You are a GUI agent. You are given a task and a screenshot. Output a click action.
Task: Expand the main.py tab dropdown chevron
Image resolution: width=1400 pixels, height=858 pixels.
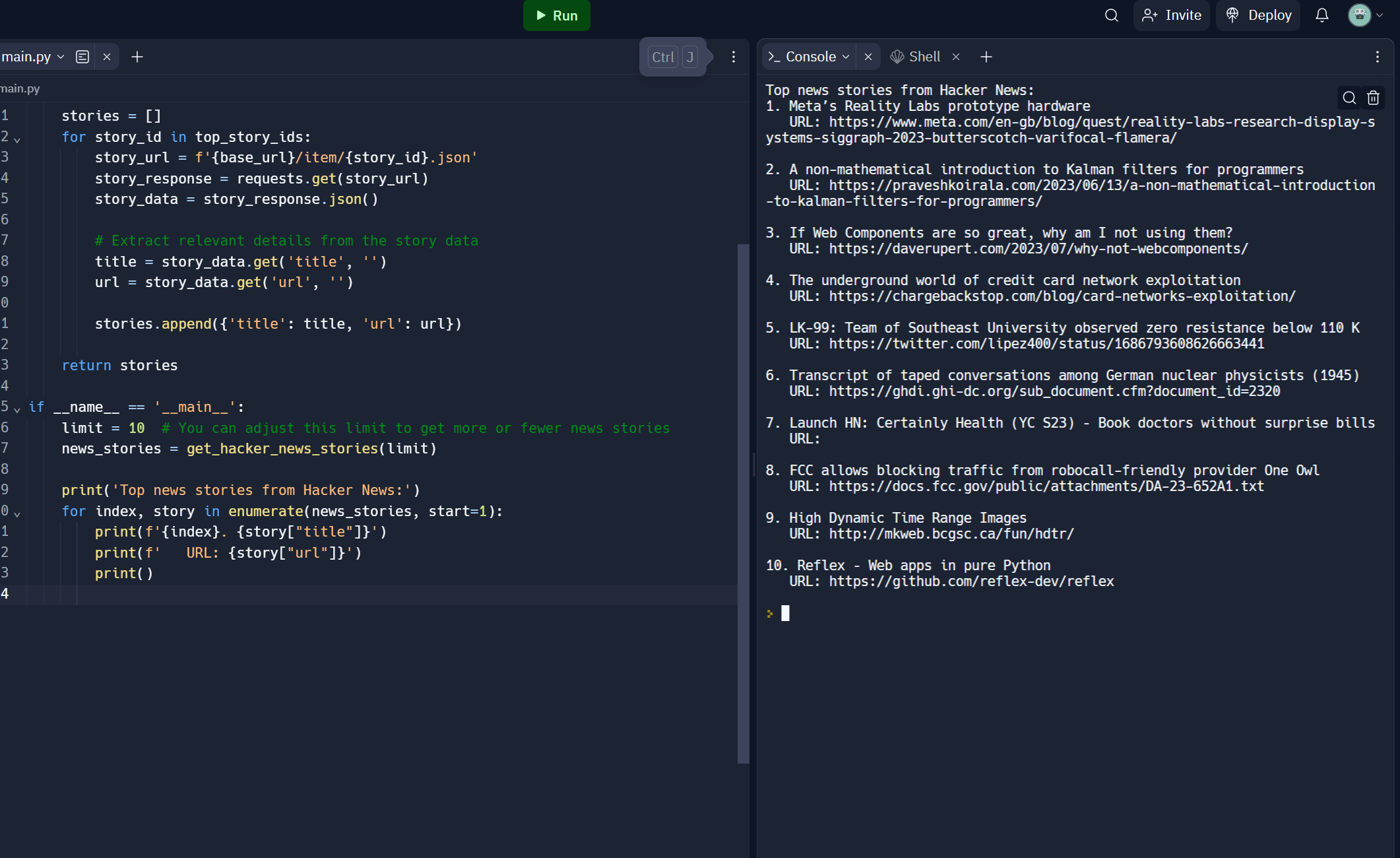[61, 57]
